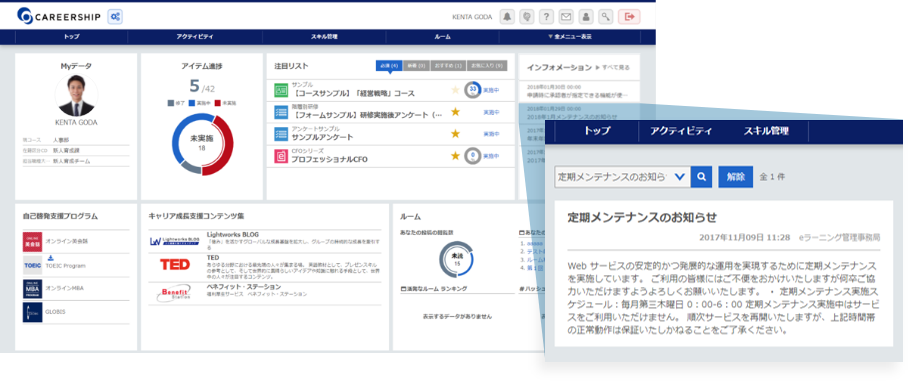Click KENTA GODA username in header

(472, 17)
